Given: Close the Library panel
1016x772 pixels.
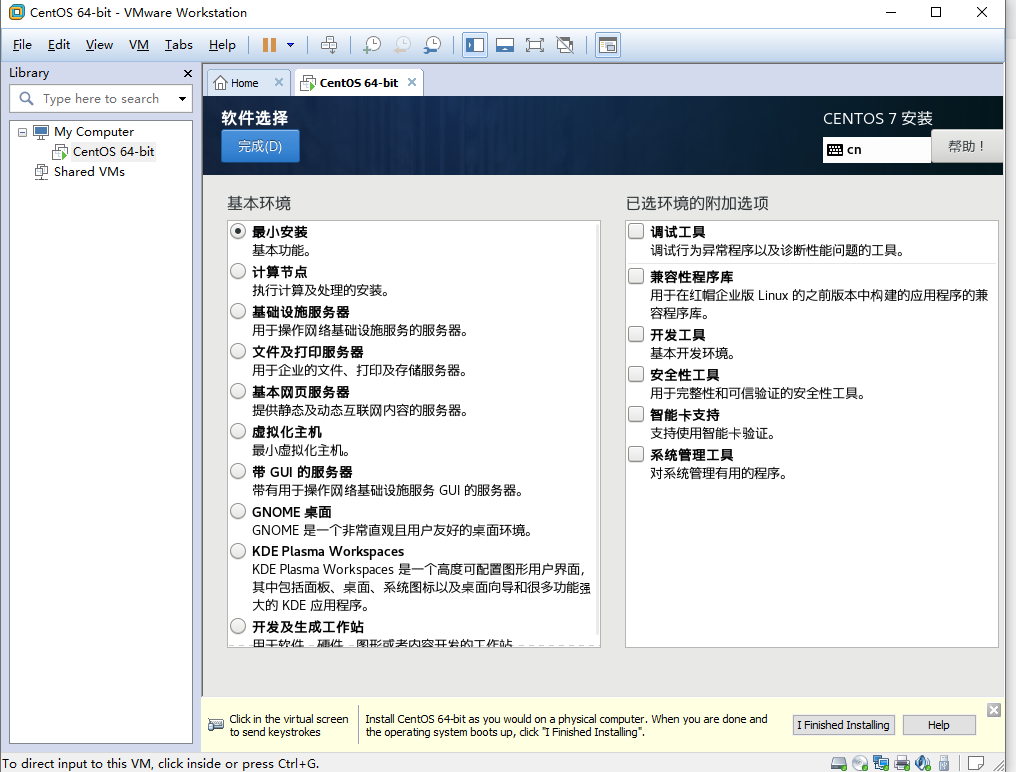Looking at the screenshot, I should coord(188,73).
